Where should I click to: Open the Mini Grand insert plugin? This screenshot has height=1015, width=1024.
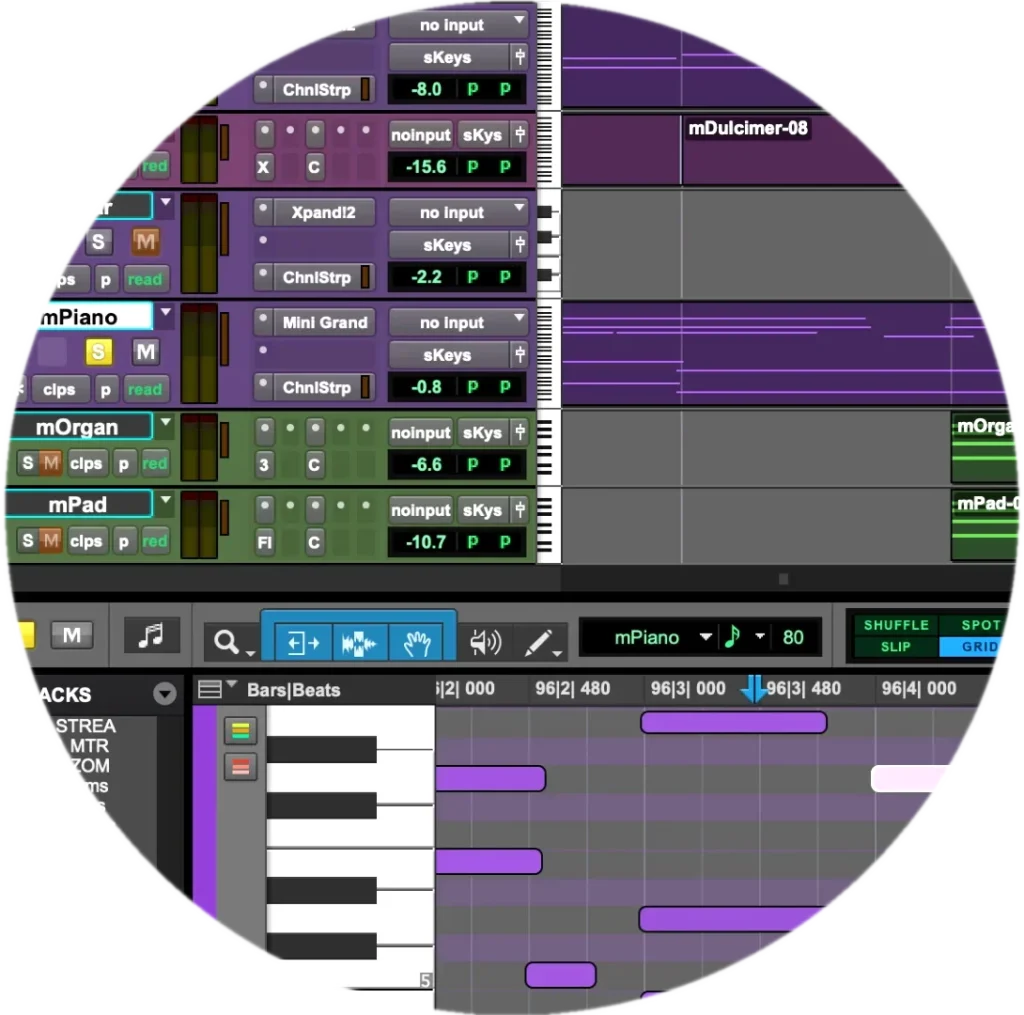tap(323, 323)
